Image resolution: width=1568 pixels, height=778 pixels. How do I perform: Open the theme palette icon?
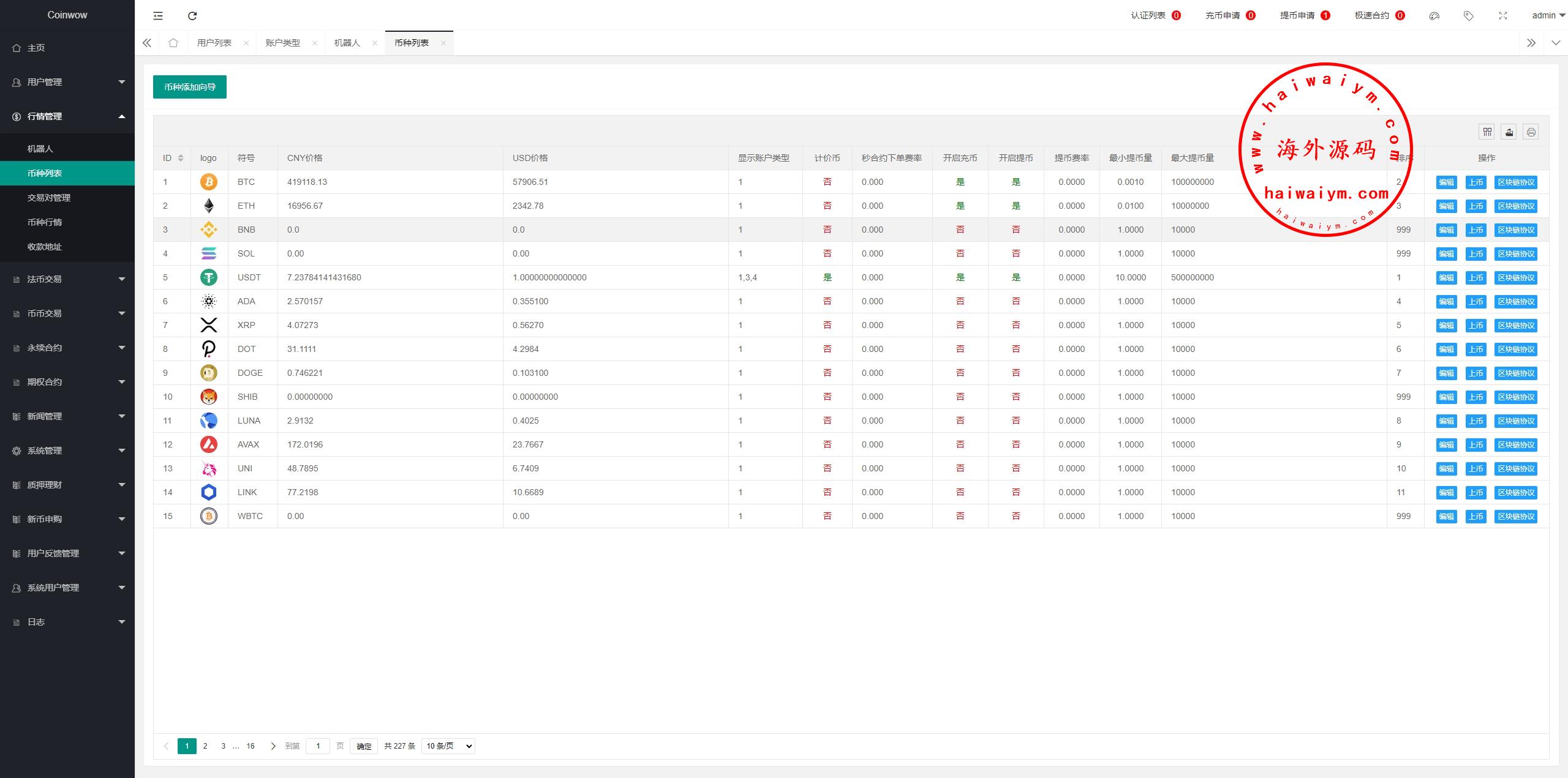(x=1434, y=16)
